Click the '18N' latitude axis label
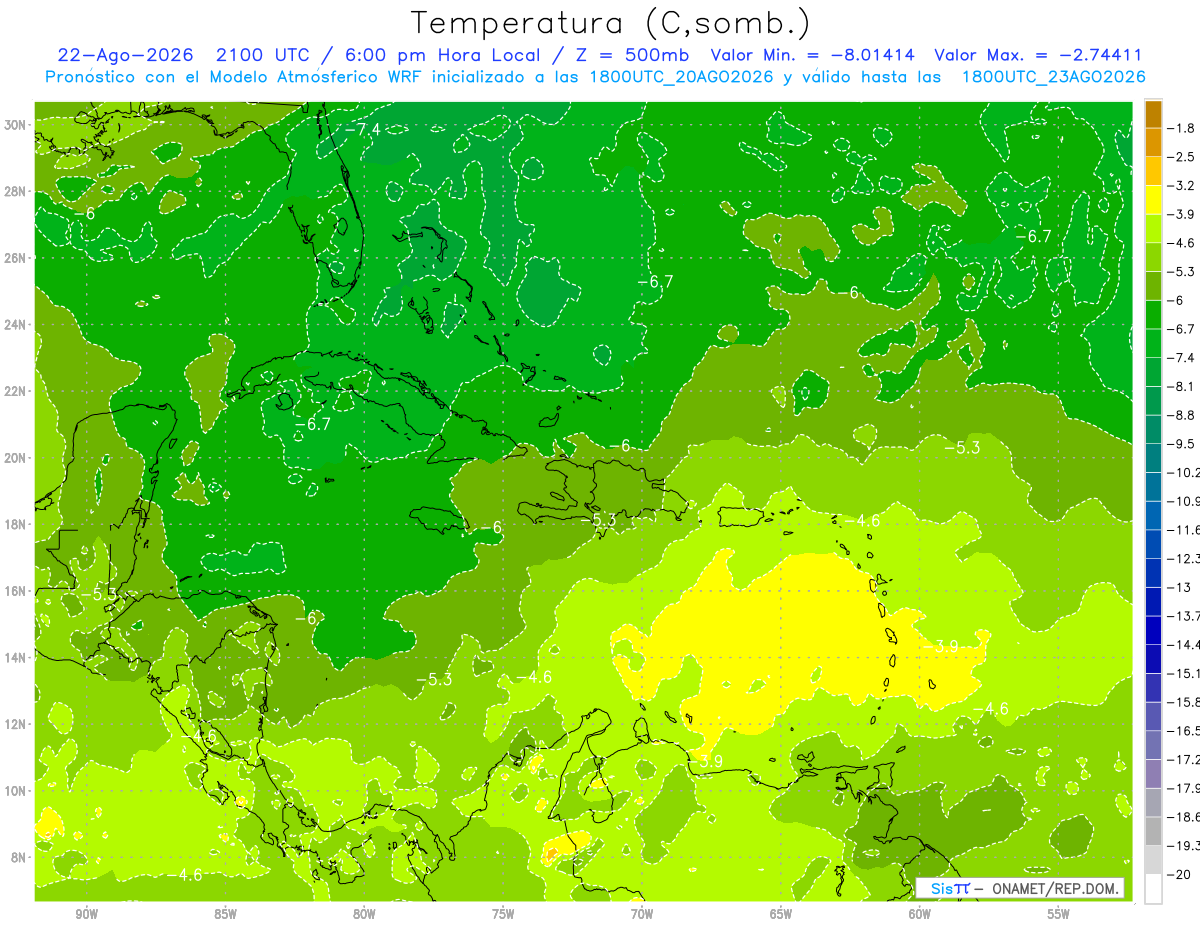This screenshot has height=927, width=1200. [x=17, y=524]
